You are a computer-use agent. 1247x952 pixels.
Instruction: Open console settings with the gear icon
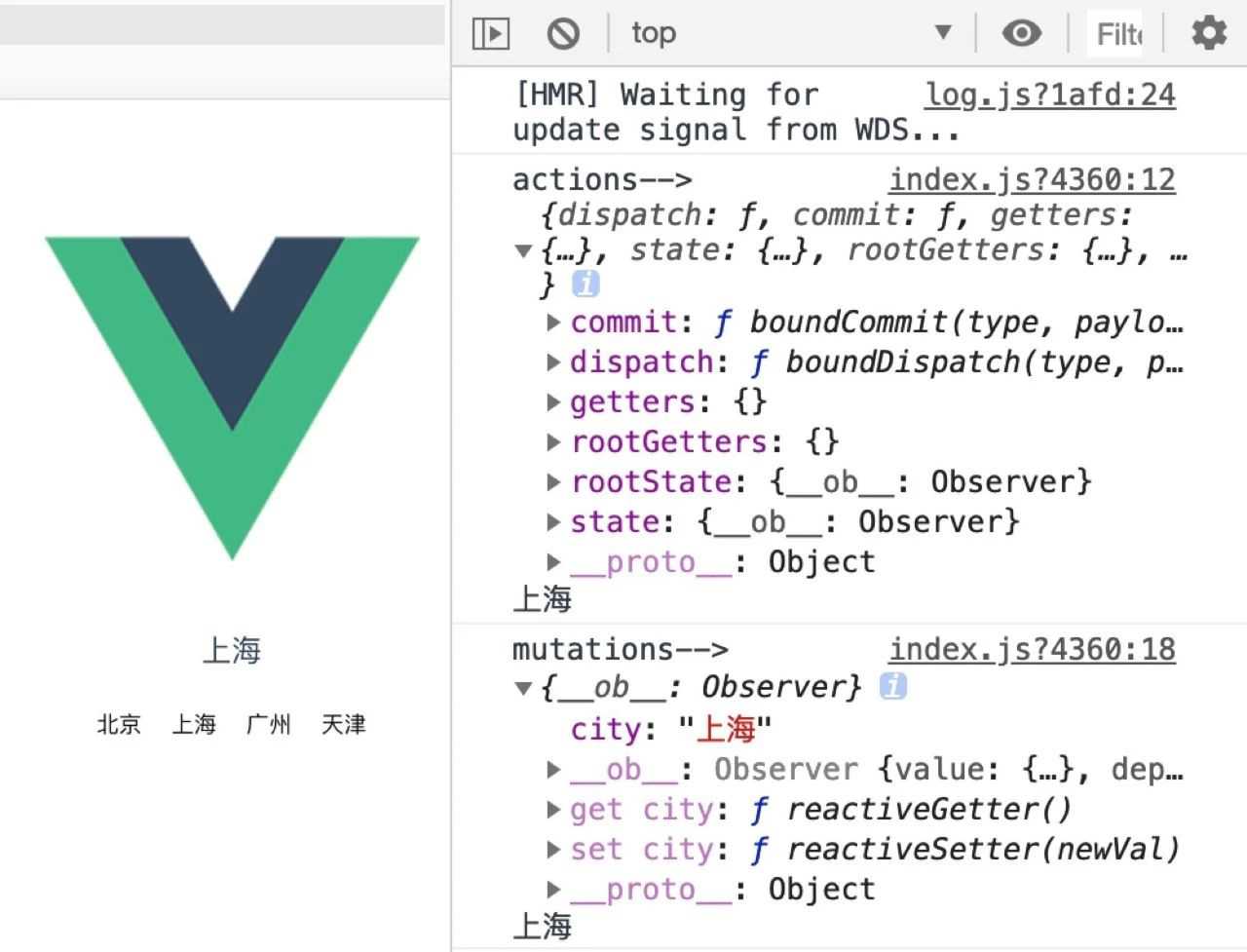click(1209, 33)
